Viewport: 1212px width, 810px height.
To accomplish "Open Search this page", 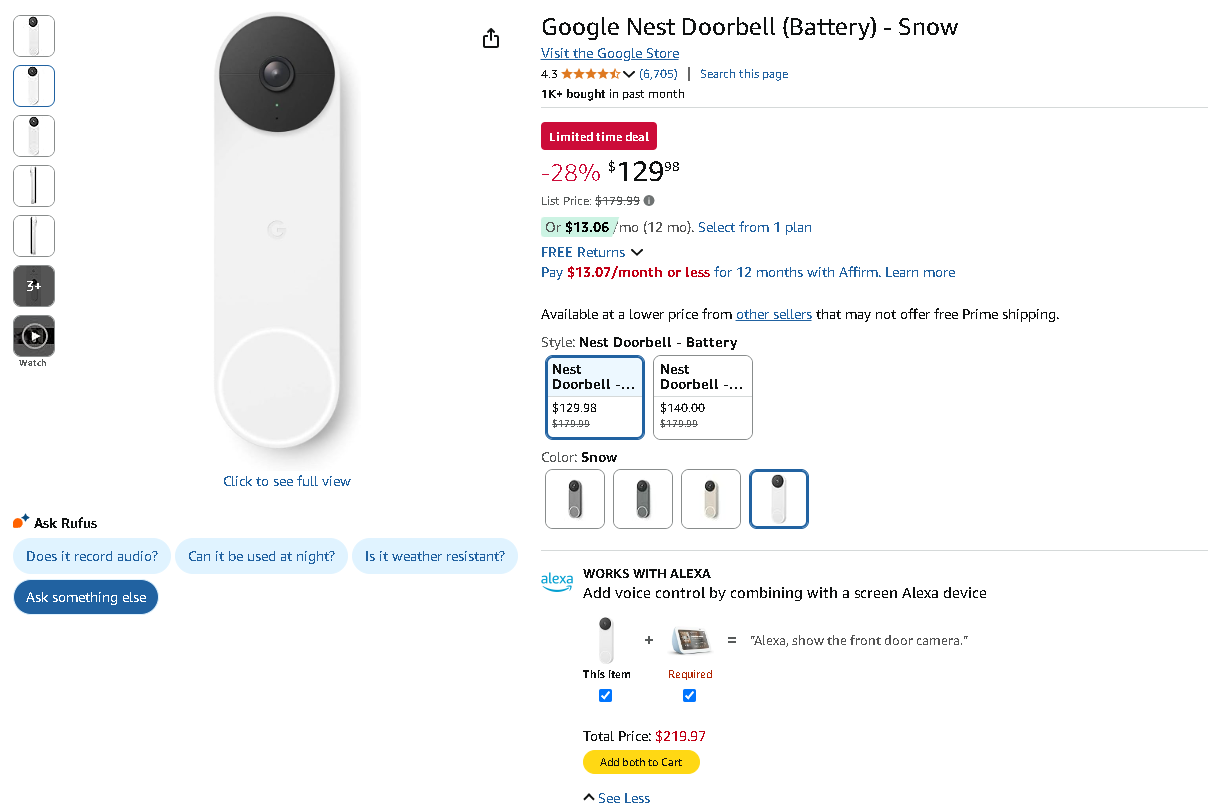I will coord(743,73).
